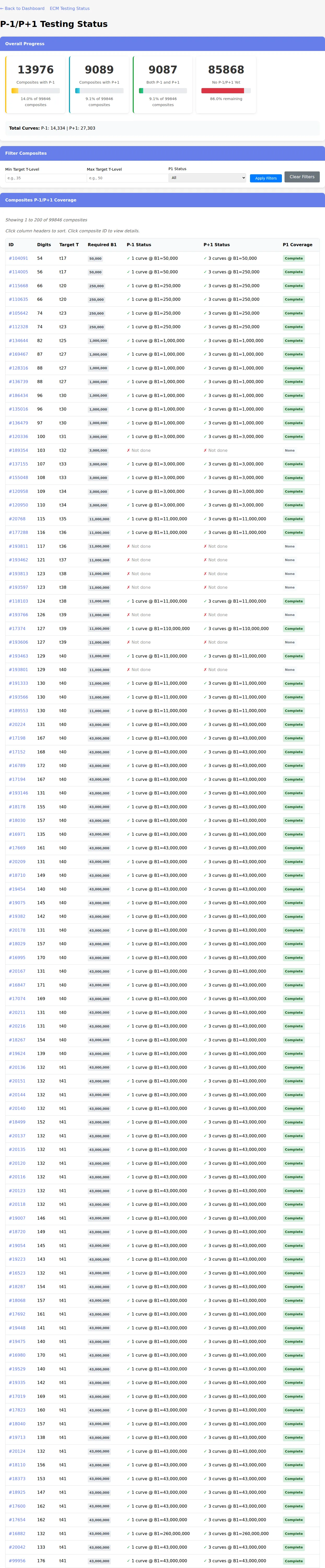
Task: Click the Apply Filters button
Action: [266, 178]
